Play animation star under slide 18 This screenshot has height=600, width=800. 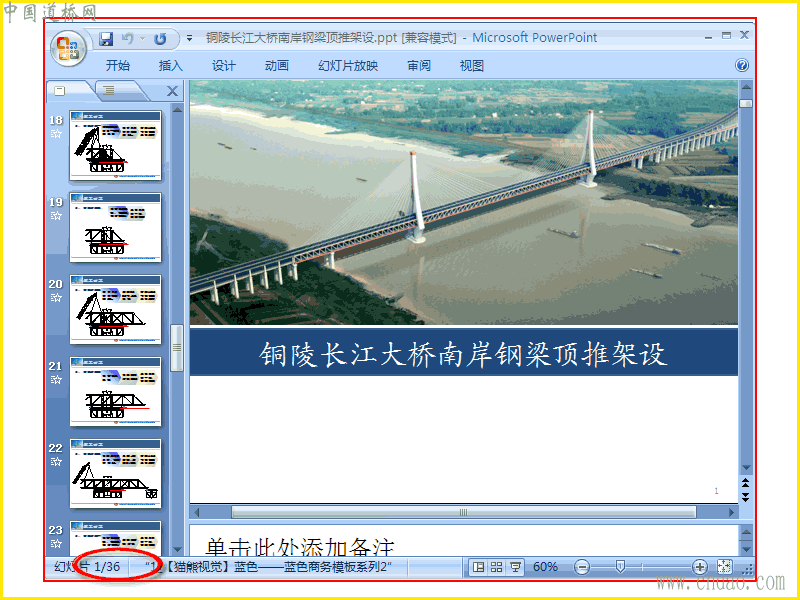pos(56,134)
